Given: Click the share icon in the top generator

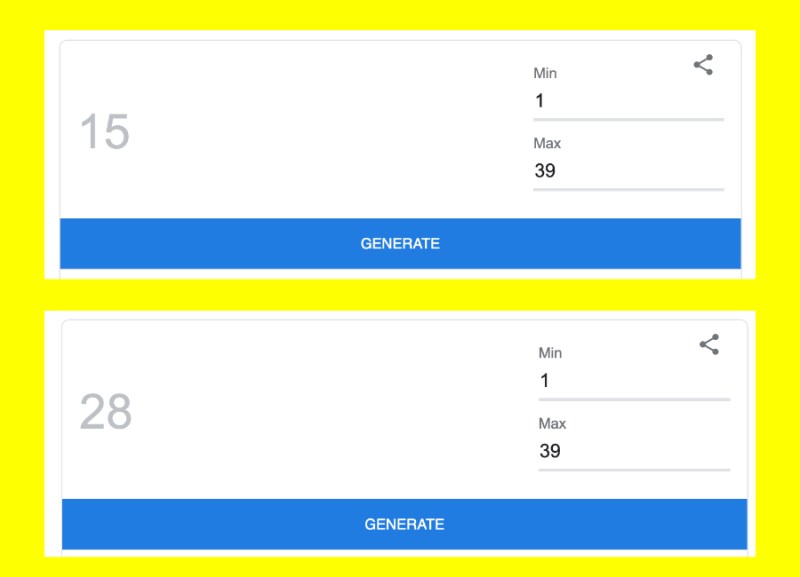Looking at the screenshot, I should tap(703, 66).
